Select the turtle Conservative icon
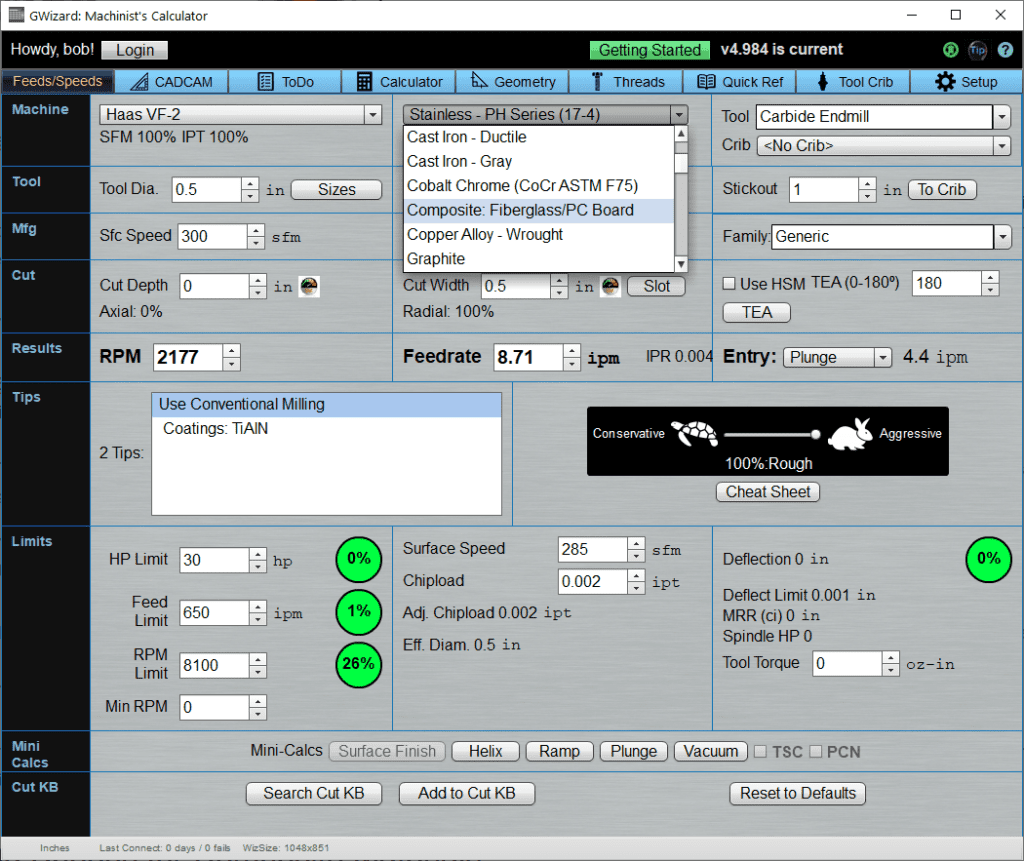 (694, 433)
